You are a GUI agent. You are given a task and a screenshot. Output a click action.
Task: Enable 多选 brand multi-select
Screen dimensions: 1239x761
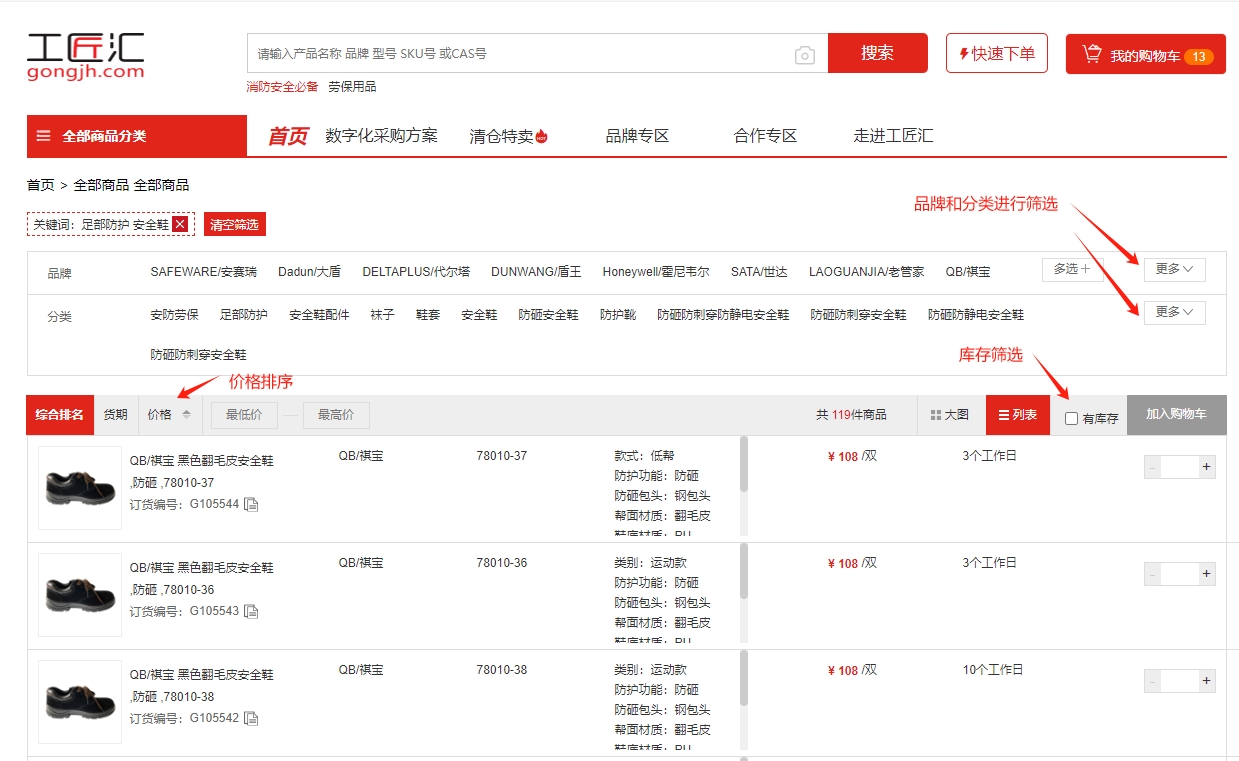(x=1072, y=269)
